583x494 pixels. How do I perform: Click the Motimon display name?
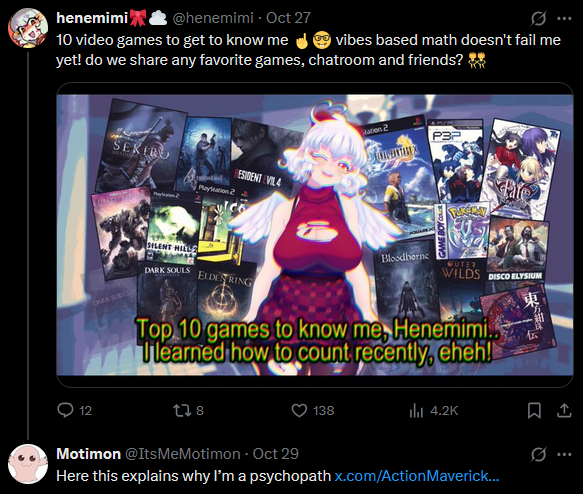(x=88, y=454)
